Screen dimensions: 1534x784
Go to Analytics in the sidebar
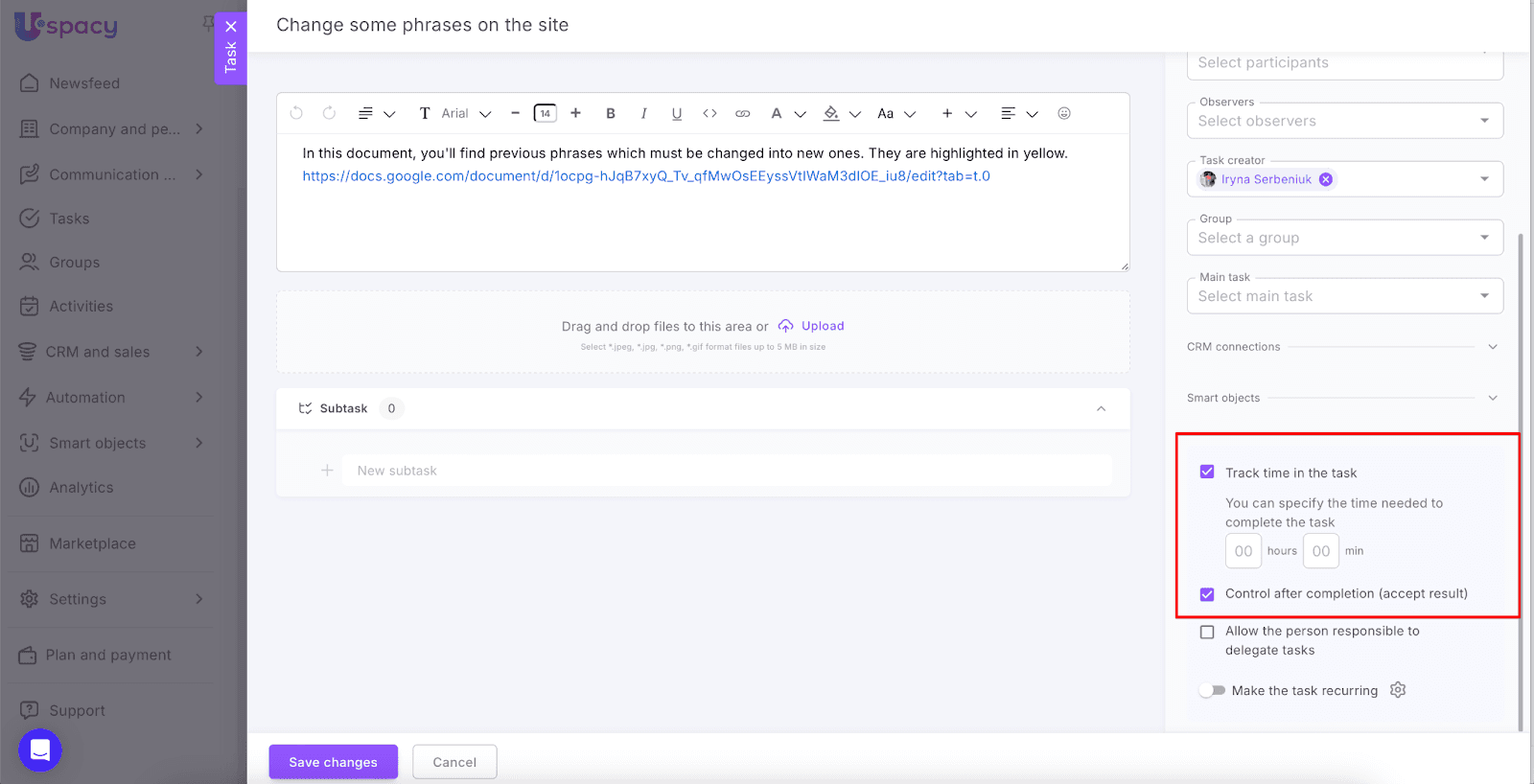[x=81, y=488]
